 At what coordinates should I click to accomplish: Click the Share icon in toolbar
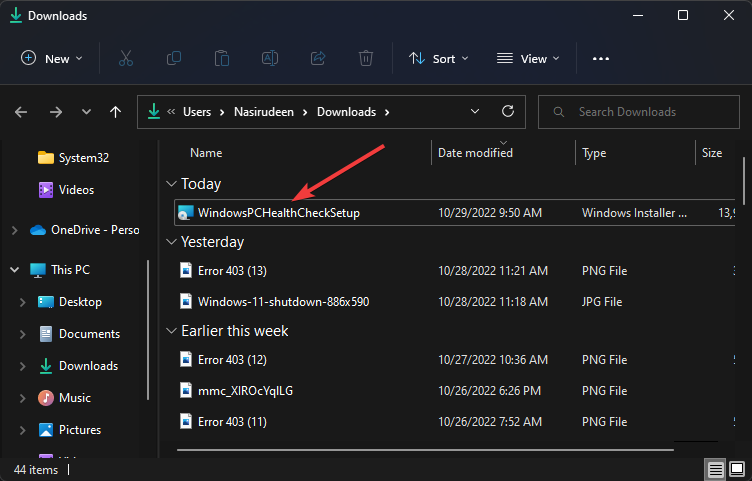[317, 59]
